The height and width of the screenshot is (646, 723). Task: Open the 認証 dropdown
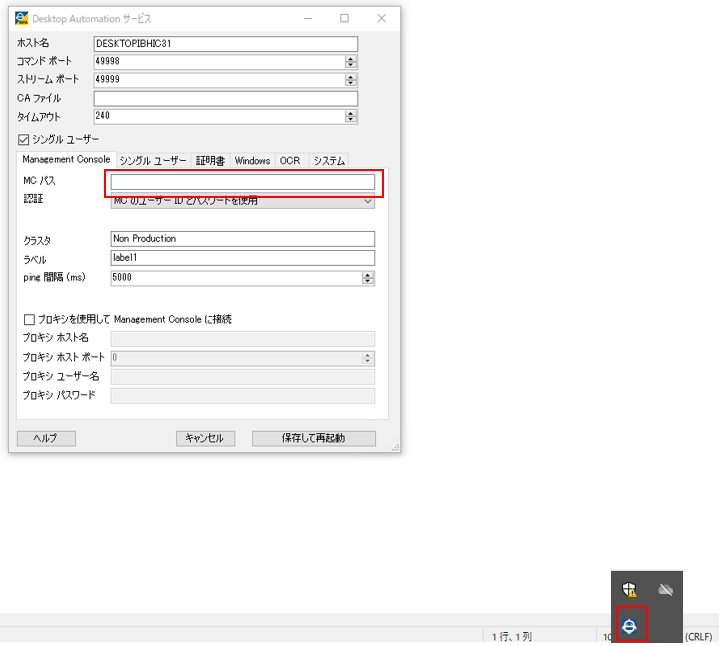243,202
